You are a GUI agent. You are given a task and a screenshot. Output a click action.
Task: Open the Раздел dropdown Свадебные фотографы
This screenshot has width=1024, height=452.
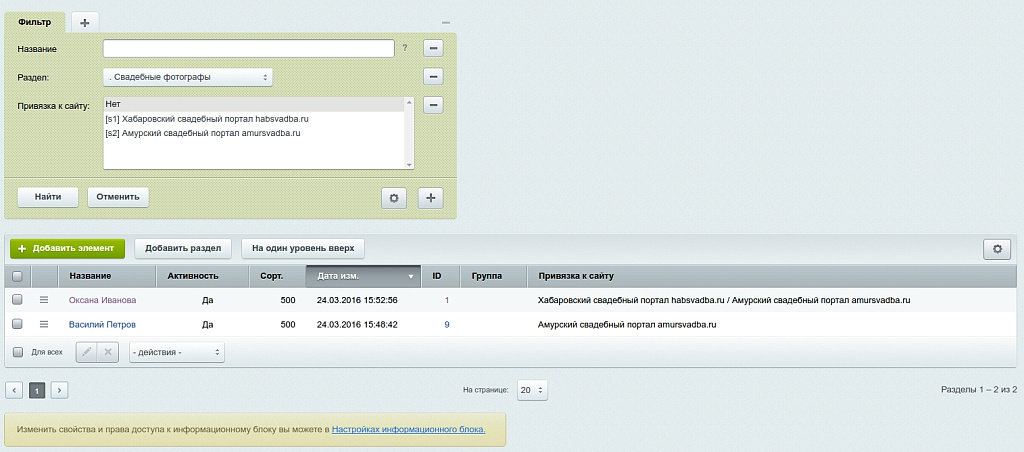coord(188,77)
